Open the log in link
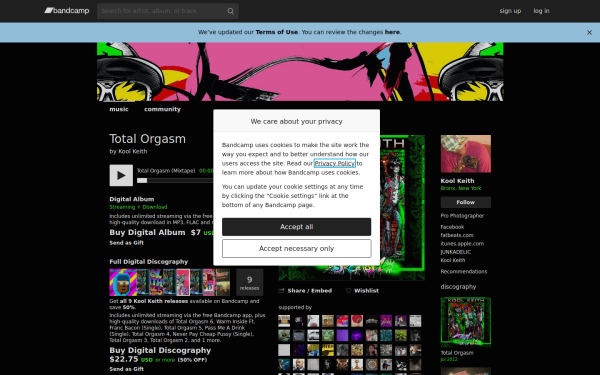Viewport: 600px width, 375px height. click(x=541, y=11)
